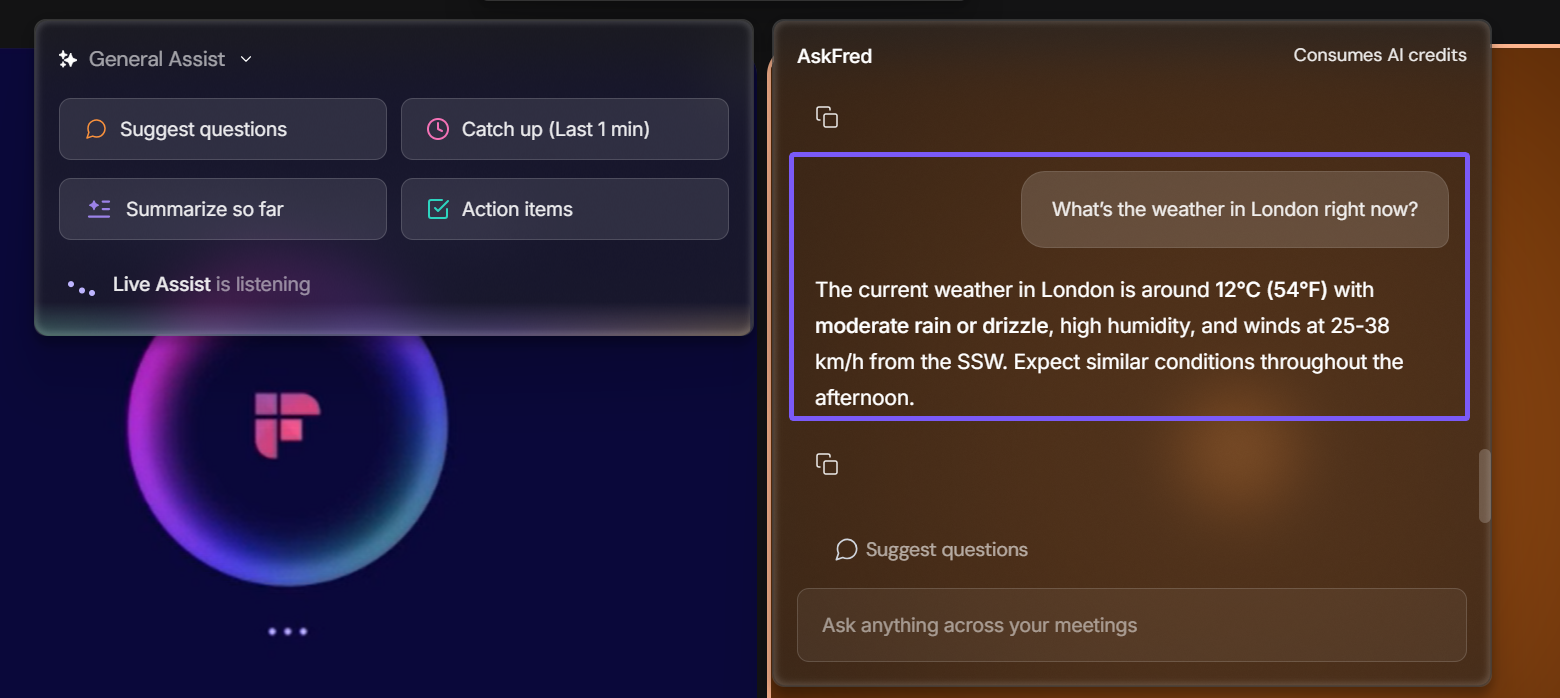The width and height of the screenshot is (1560, 698).
Task: Click the AskFred chat scrollbar thumb
Action: point(1485,485)
